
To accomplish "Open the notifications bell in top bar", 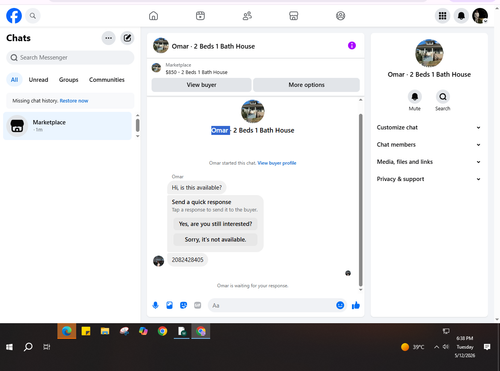I will pos(461,16).
